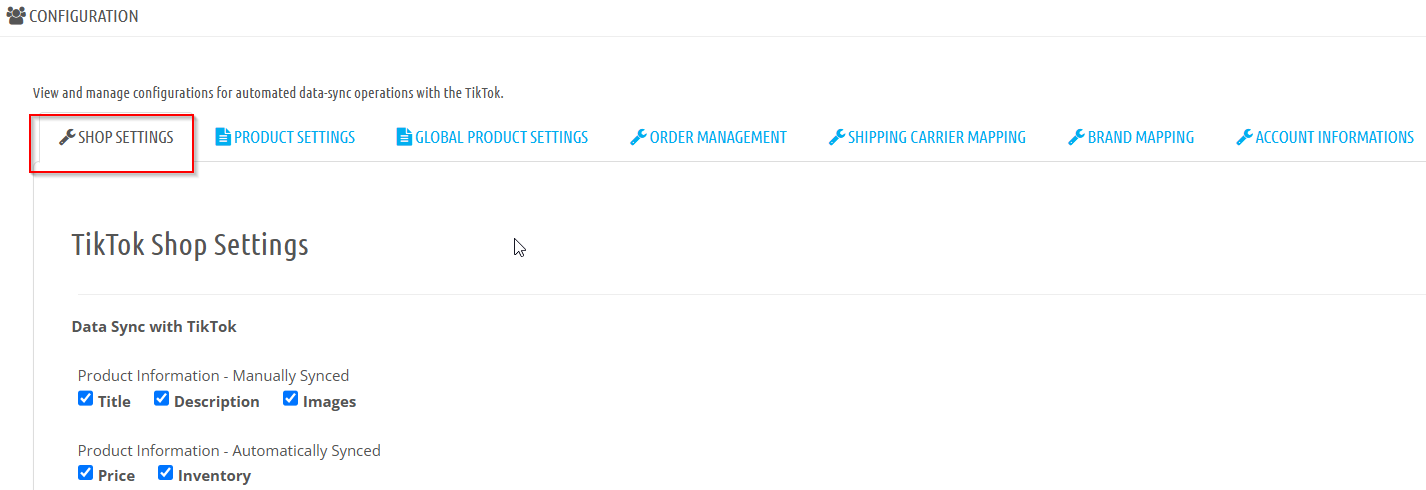Screen dimensions: 1426x490
Task: Uncheck the Price checkbox
Action: coord(86,473)
